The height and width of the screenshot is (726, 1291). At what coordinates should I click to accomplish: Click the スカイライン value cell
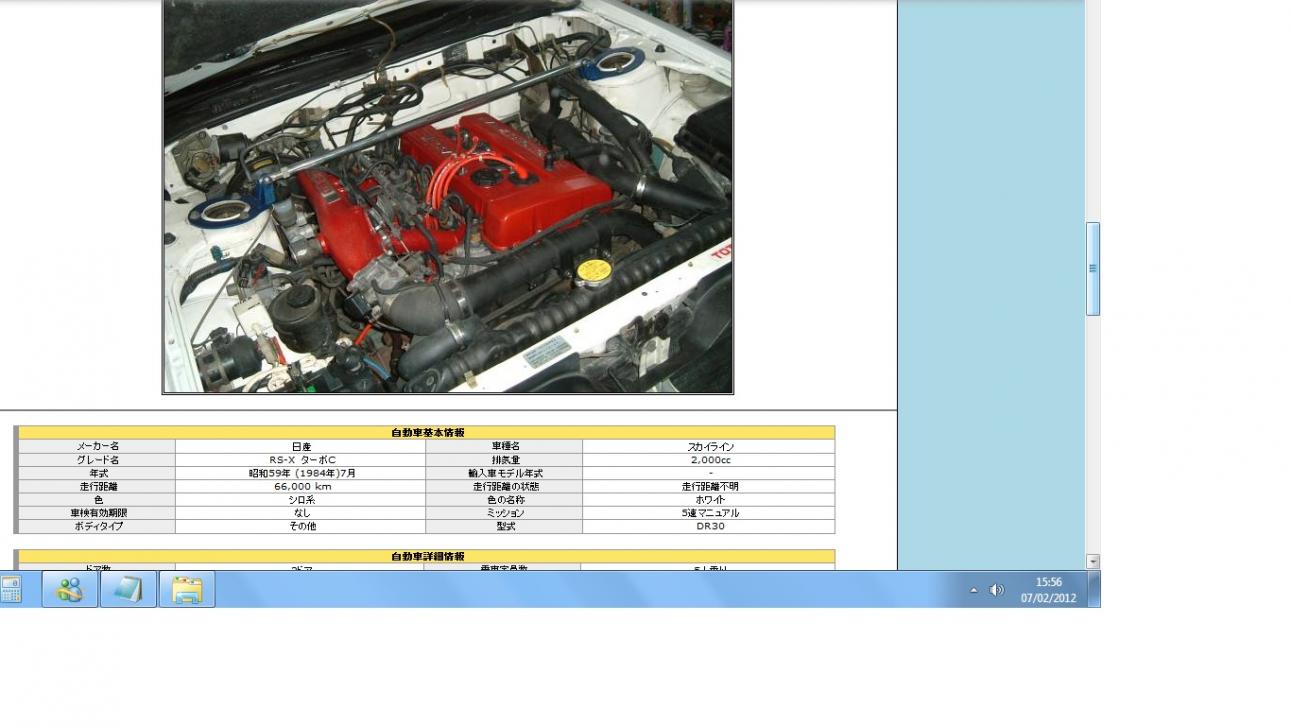(709, 446)
